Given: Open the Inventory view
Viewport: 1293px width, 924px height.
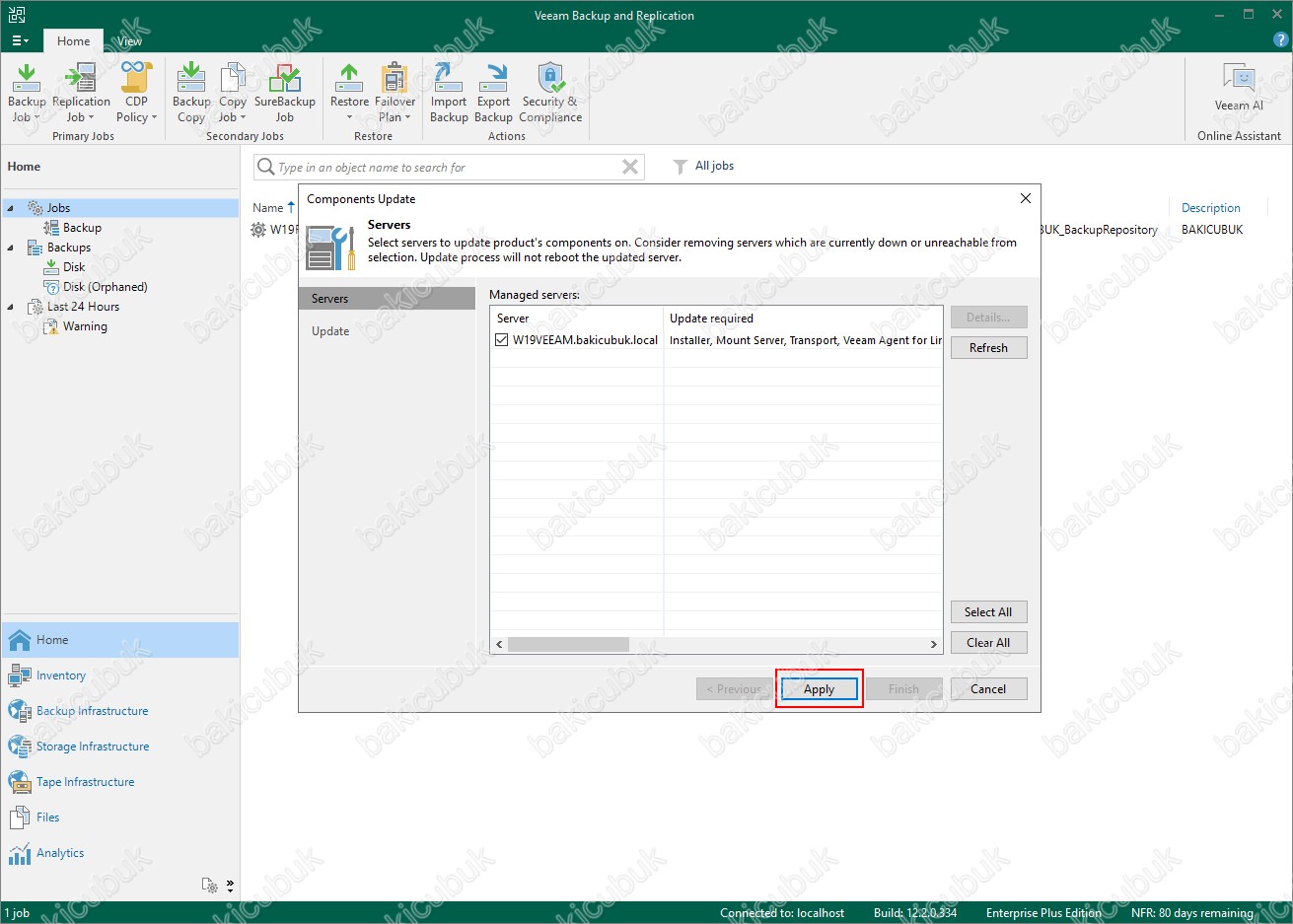Looking at the screenshot, I should 61,675.
